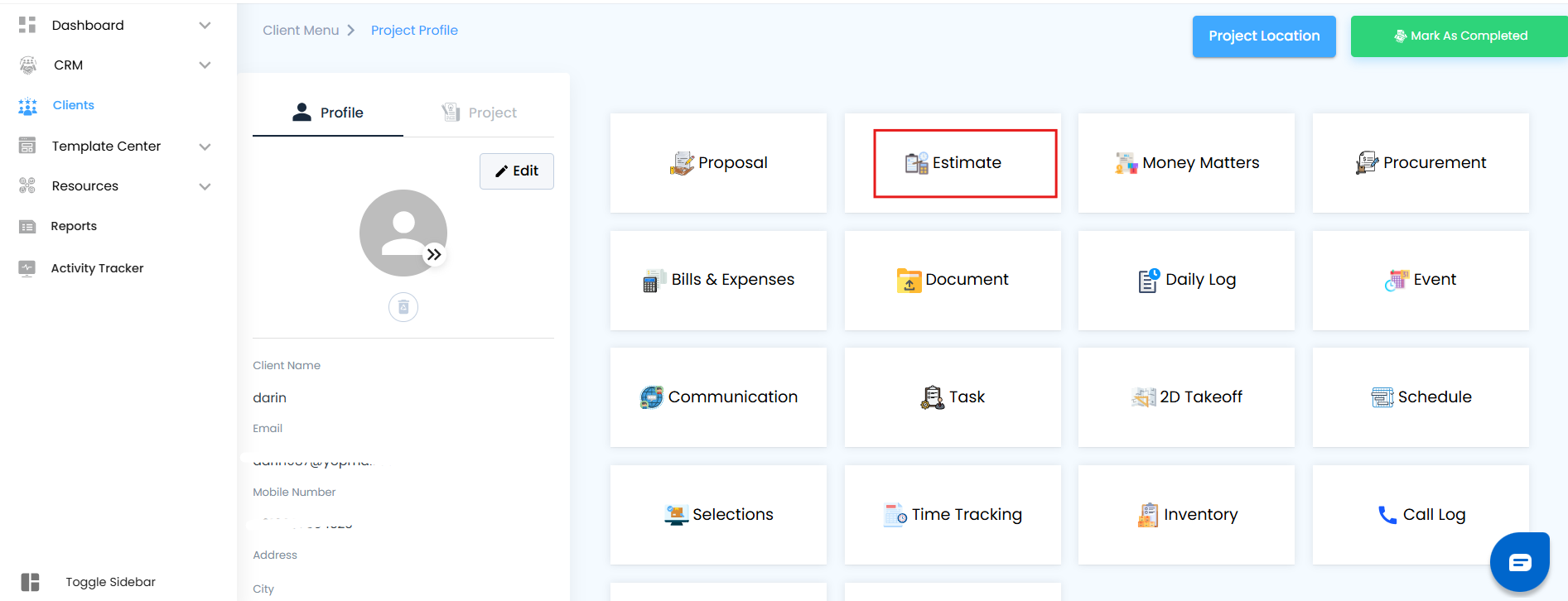This screenshot has height=601, width=1568.
Task: Open the chat support bubble
Action: (1519, 563)
